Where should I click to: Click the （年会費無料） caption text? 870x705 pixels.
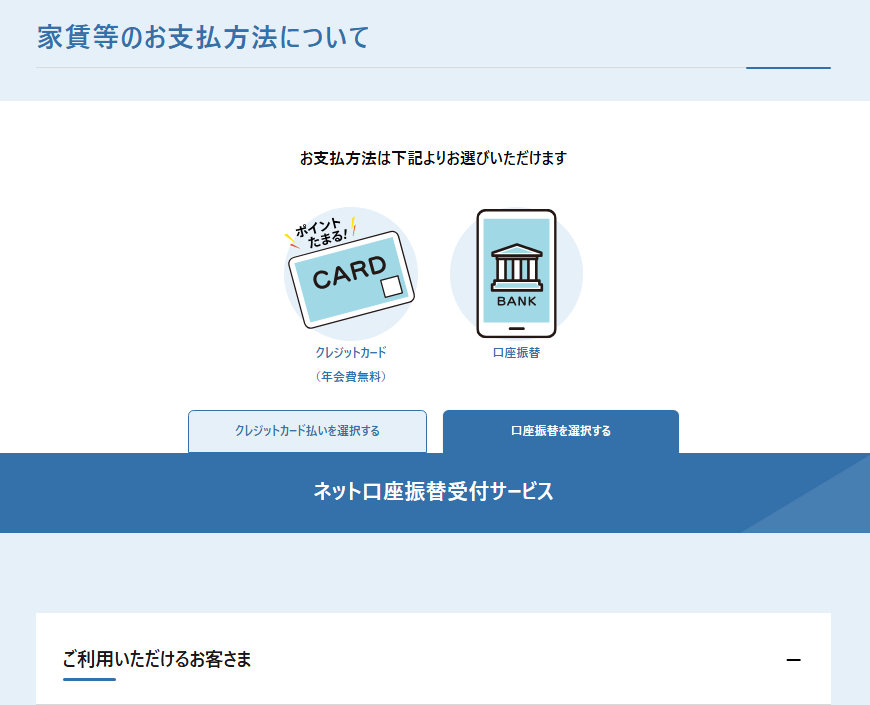pyautogui.click(x=350, y=377)
